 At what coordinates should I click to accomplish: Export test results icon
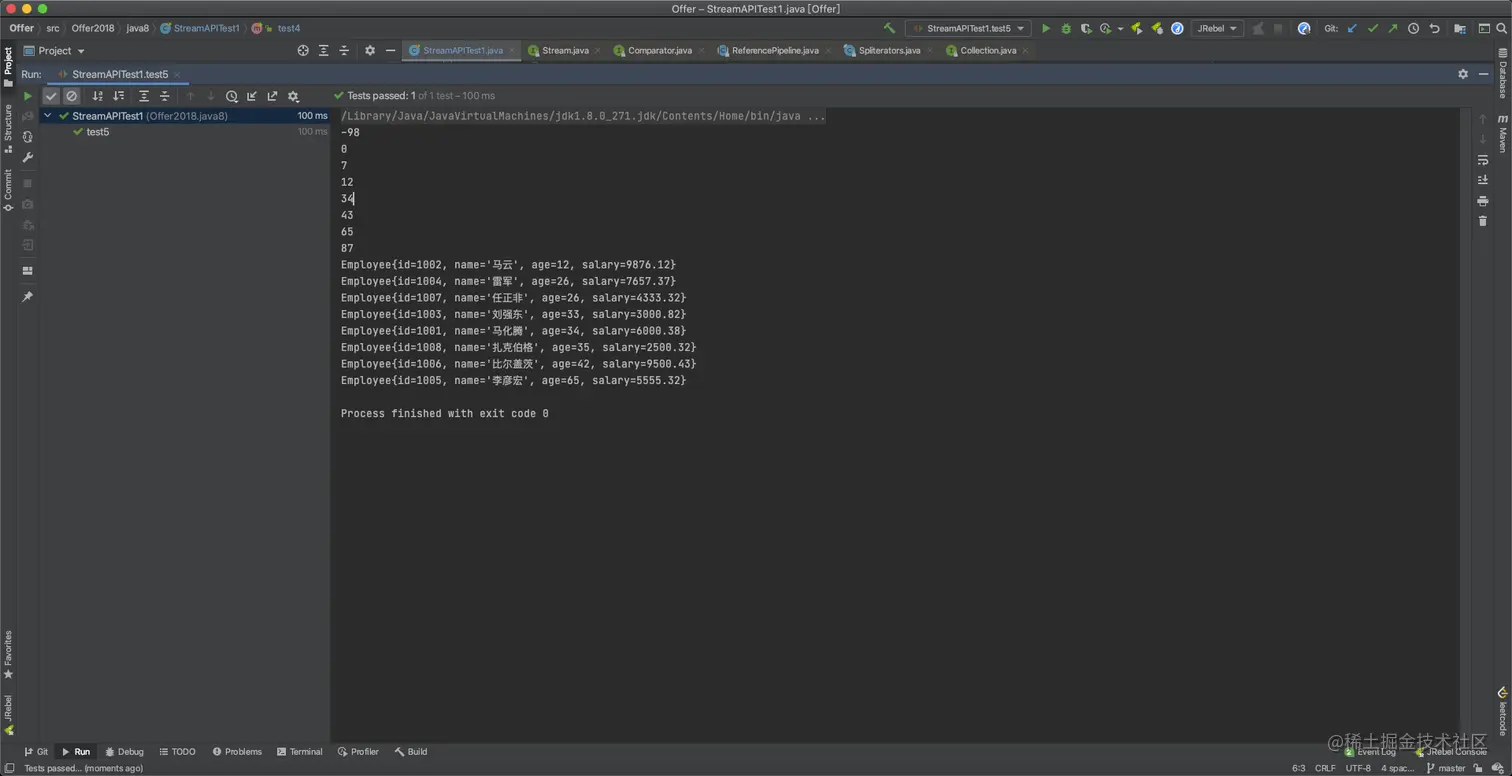tap(272, 96)
